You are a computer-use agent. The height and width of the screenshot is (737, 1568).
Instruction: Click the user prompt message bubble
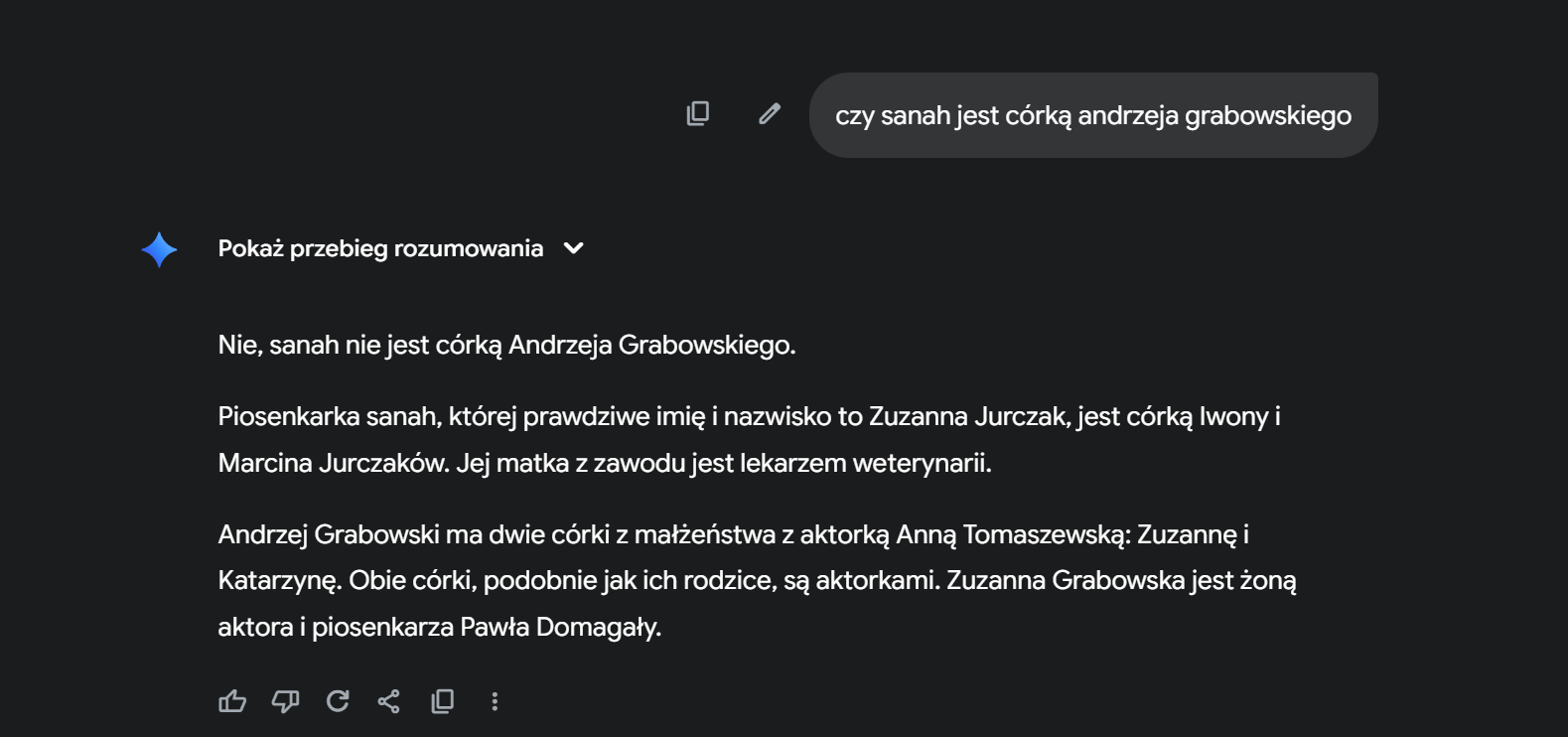pos(1092,115)
